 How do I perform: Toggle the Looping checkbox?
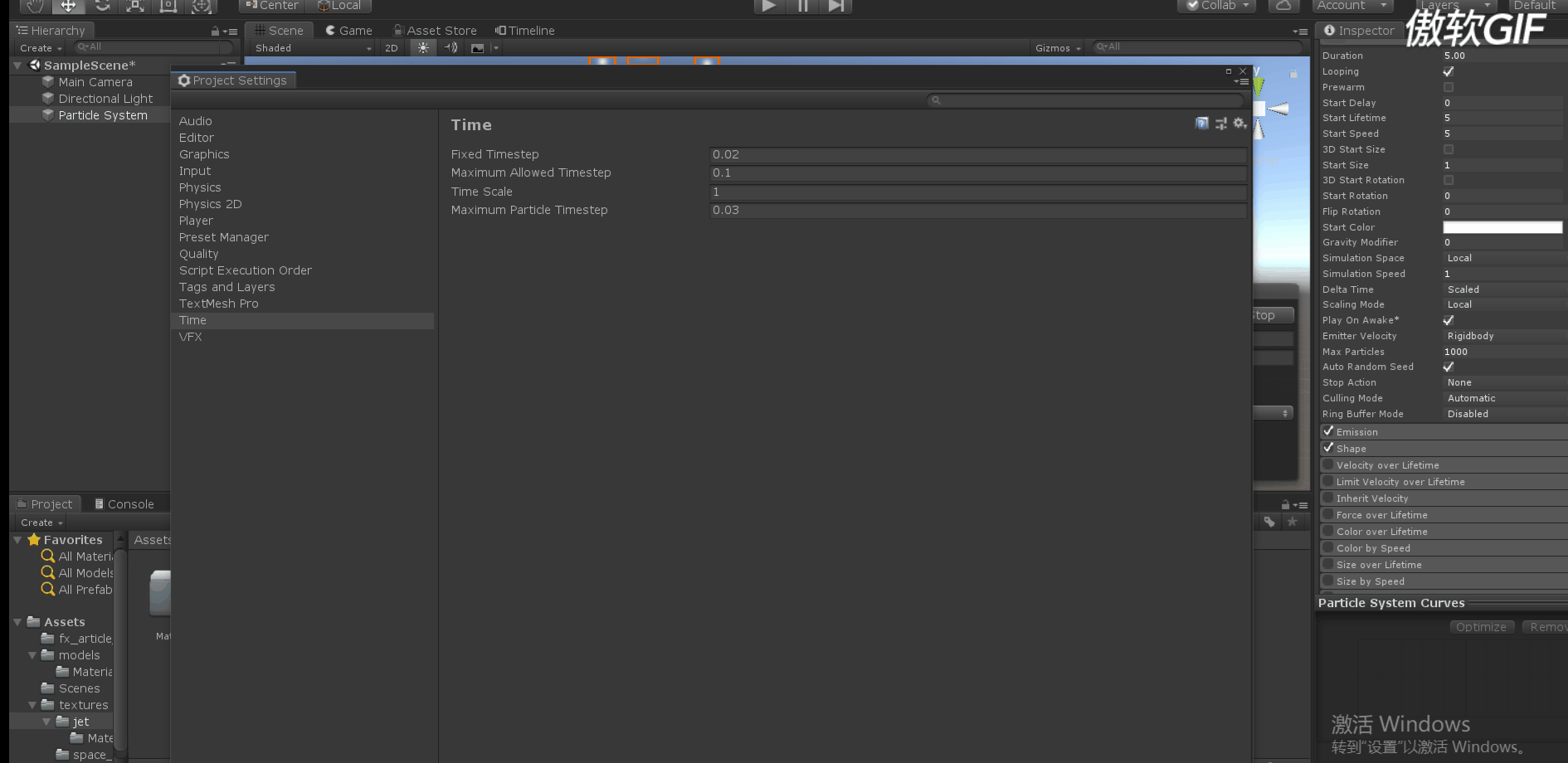coord(1449,71)
